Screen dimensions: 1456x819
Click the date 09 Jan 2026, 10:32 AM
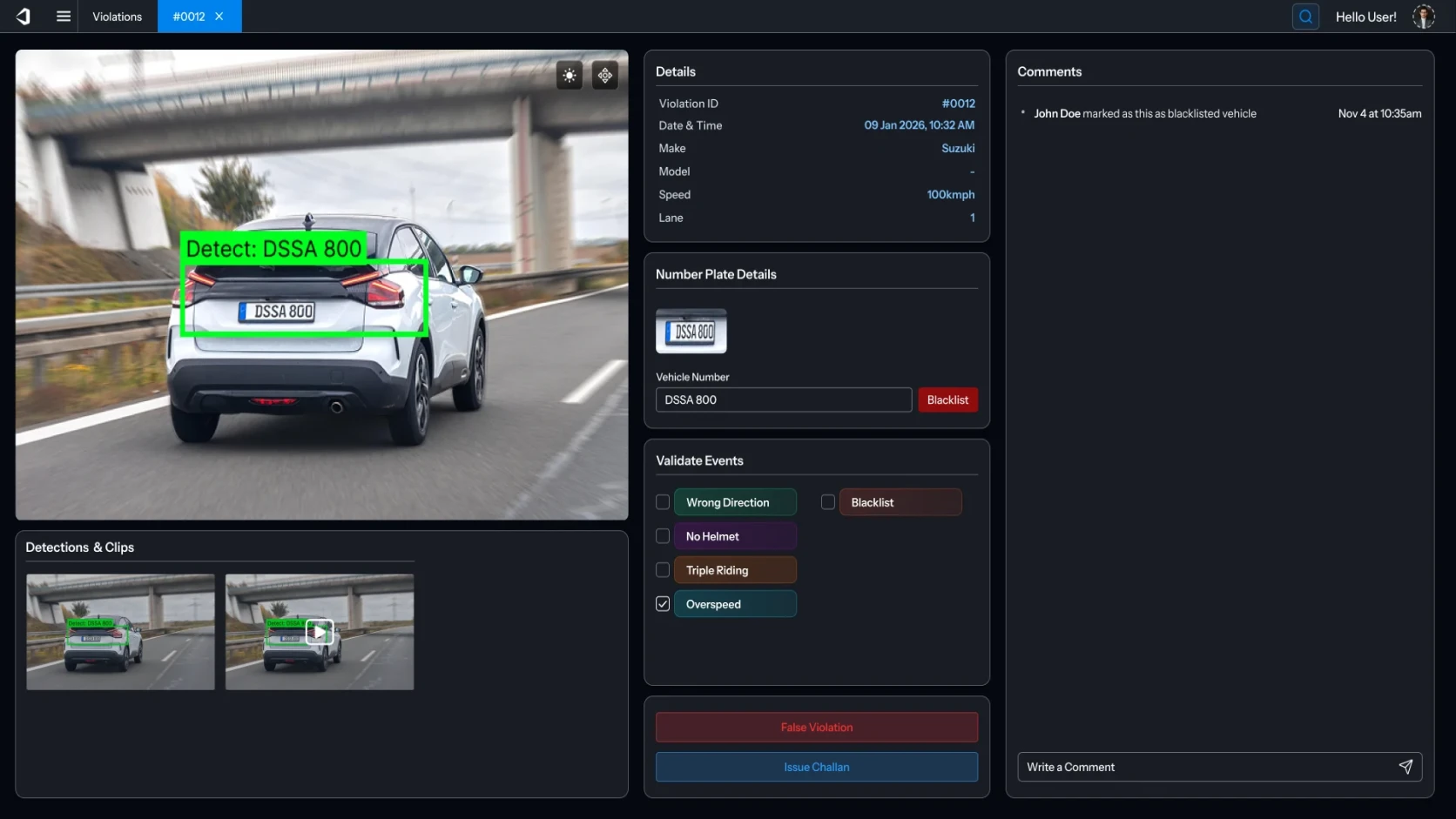(x=919, y=125)
